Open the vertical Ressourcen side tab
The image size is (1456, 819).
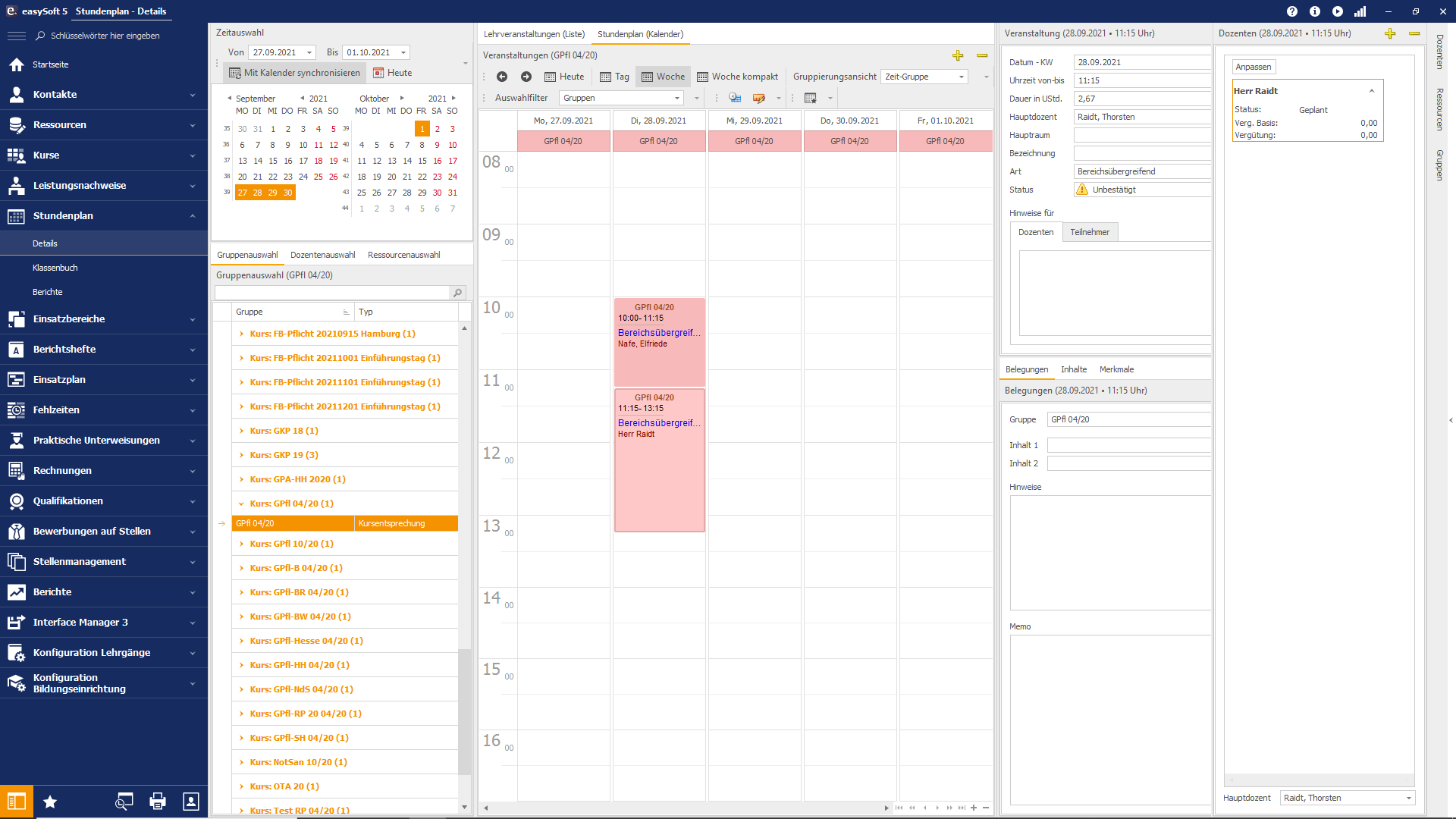1439,109
